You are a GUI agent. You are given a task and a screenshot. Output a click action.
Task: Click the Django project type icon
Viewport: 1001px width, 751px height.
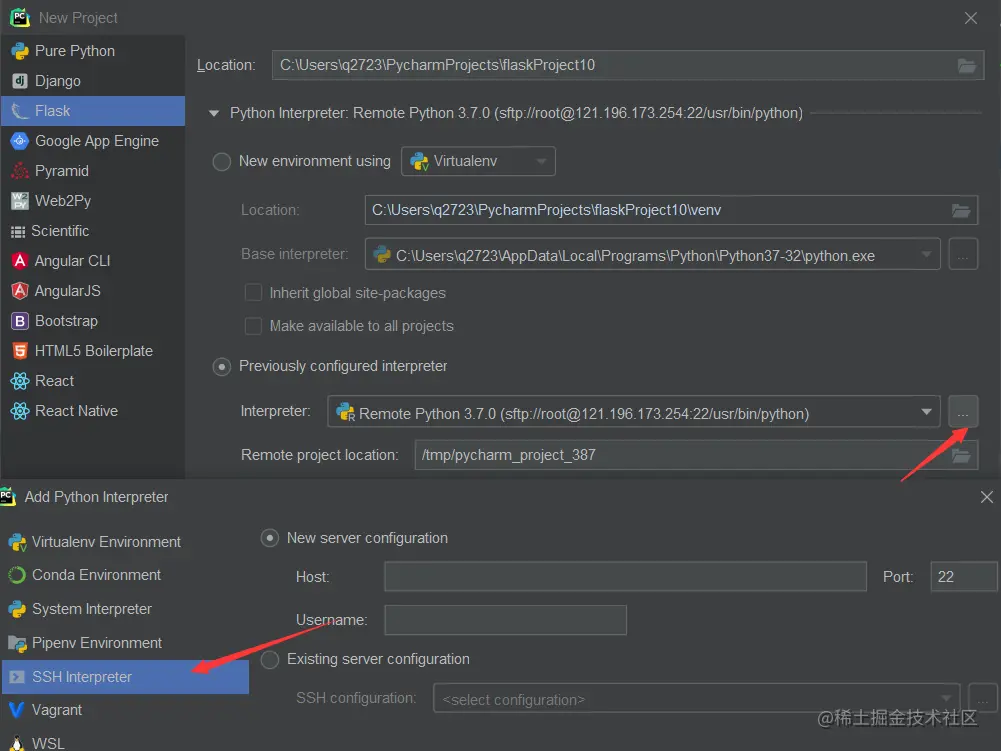click(x=20, y=81)
